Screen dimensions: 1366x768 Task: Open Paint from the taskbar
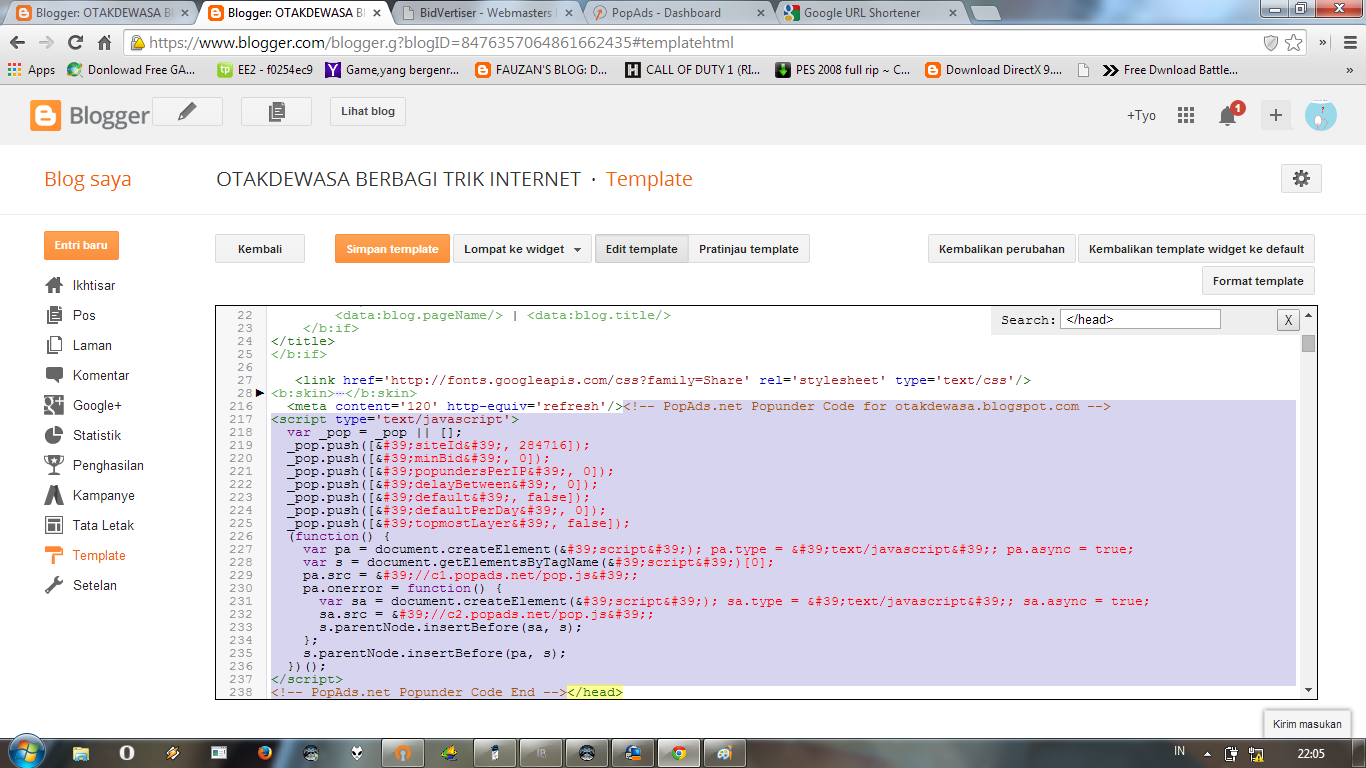pyautogui.click(x=724, y=752)
